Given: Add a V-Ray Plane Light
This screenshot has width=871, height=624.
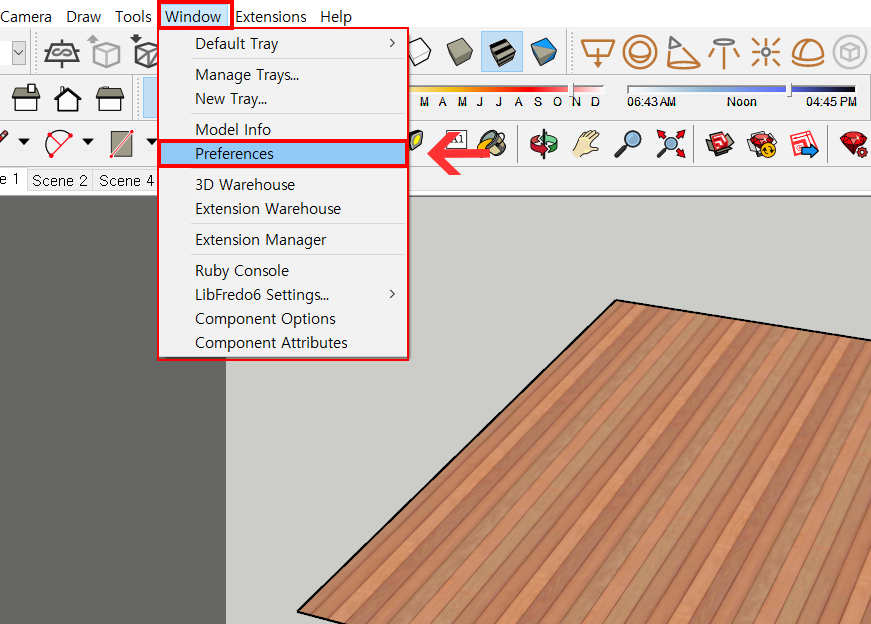Looking at the screenshot, I should click(598, 53).
